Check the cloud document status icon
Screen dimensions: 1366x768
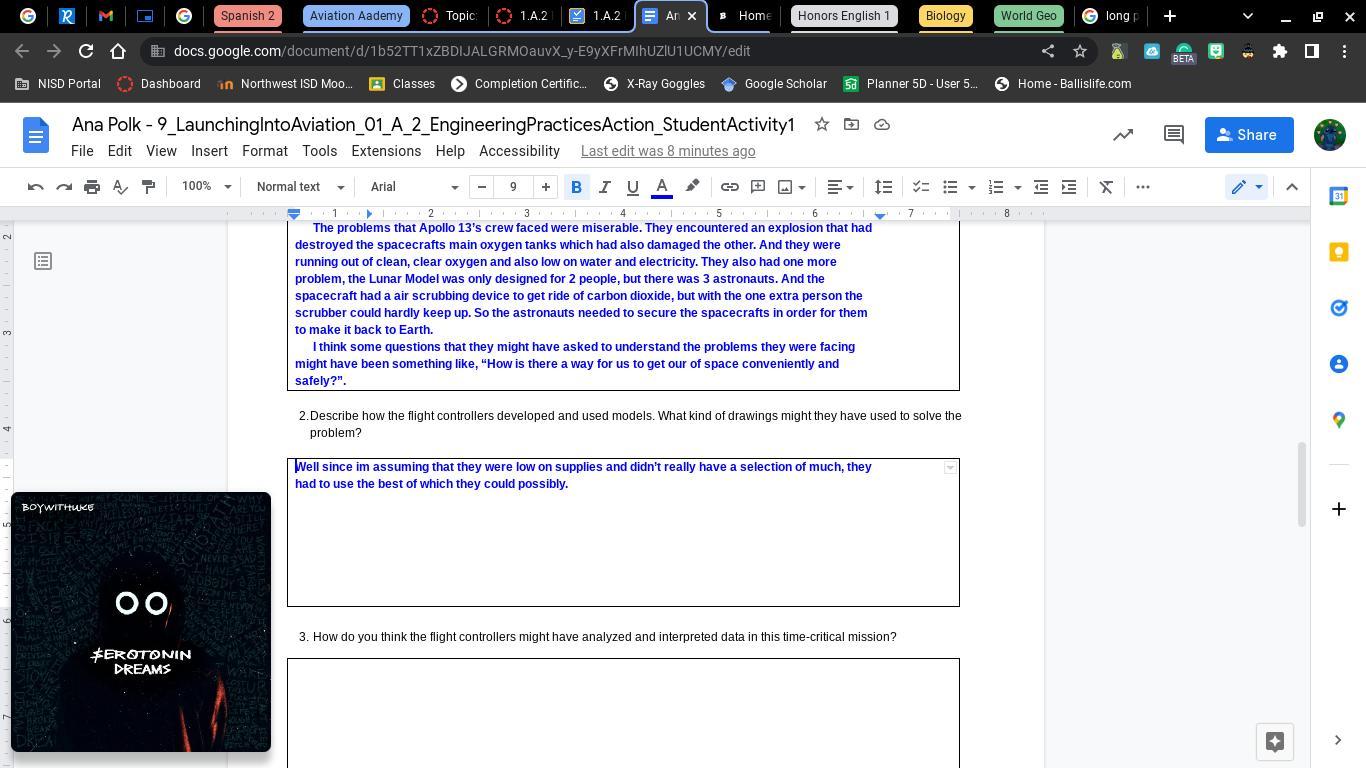[x=882, y=124]
